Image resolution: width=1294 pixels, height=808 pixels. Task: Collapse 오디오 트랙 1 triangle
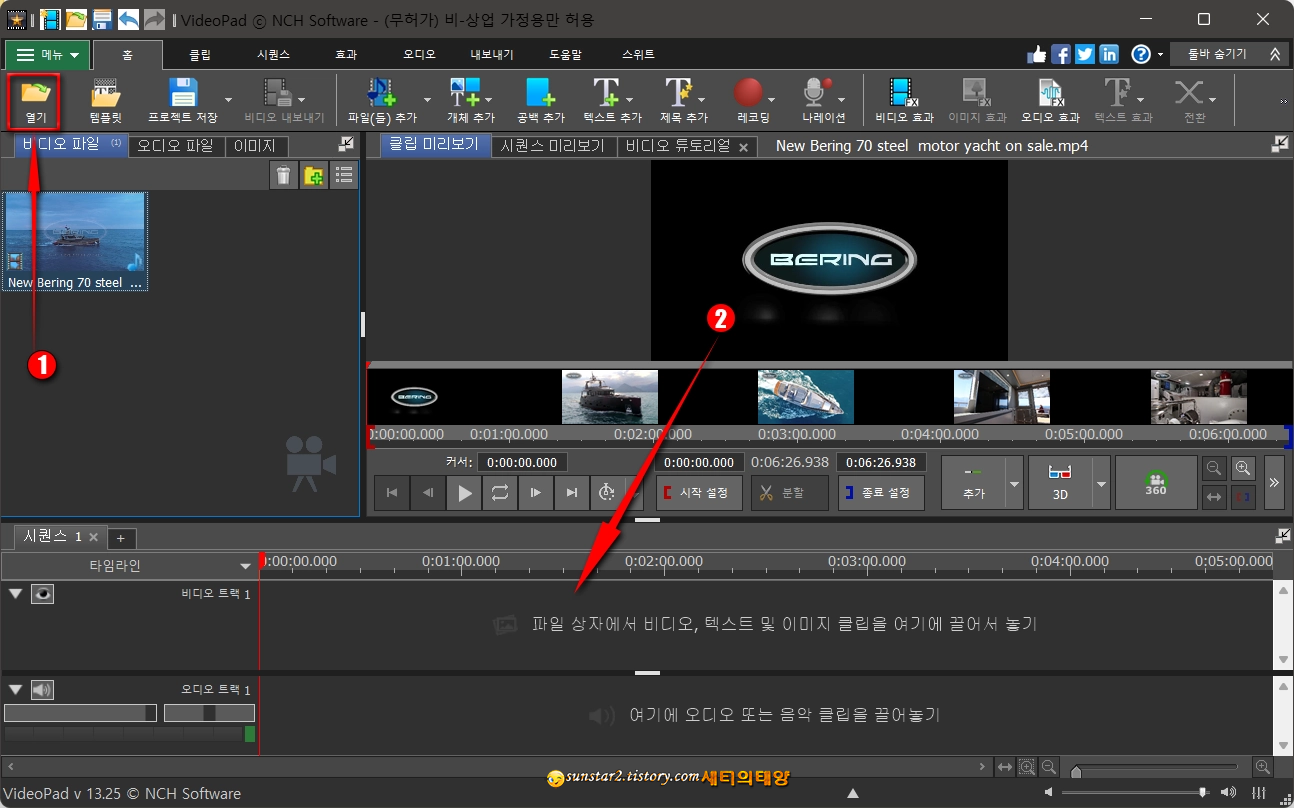click(x=15, y=689)
